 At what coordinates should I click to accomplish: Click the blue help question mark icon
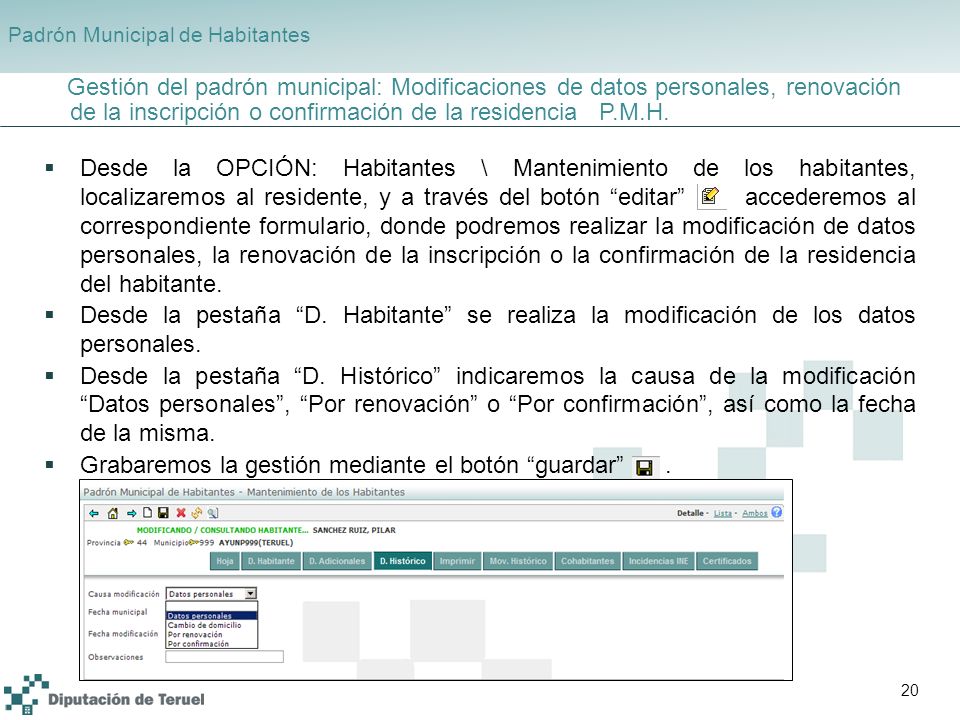click(776, 512)
